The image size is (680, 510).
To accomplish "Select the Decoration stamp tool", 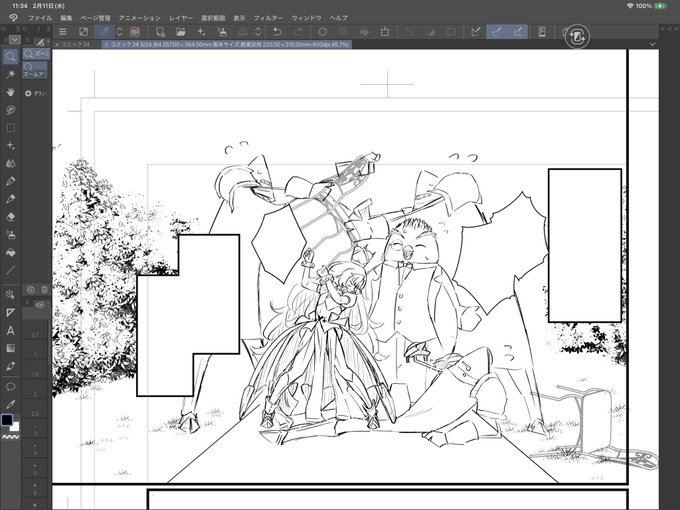I will [x=11, y=235].
